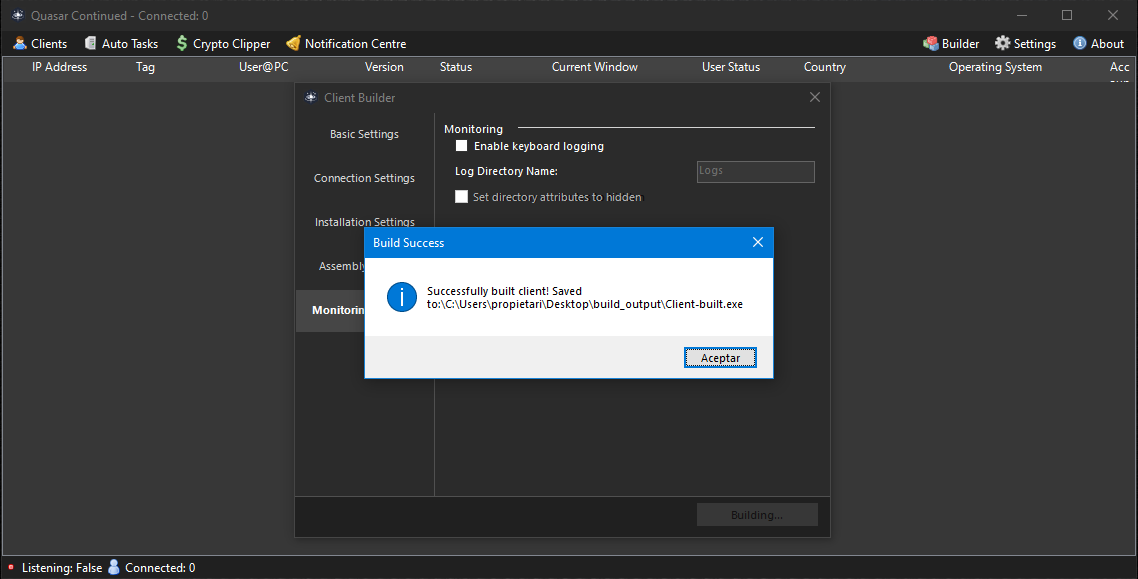Click the connected user icon in status bar

114,567
